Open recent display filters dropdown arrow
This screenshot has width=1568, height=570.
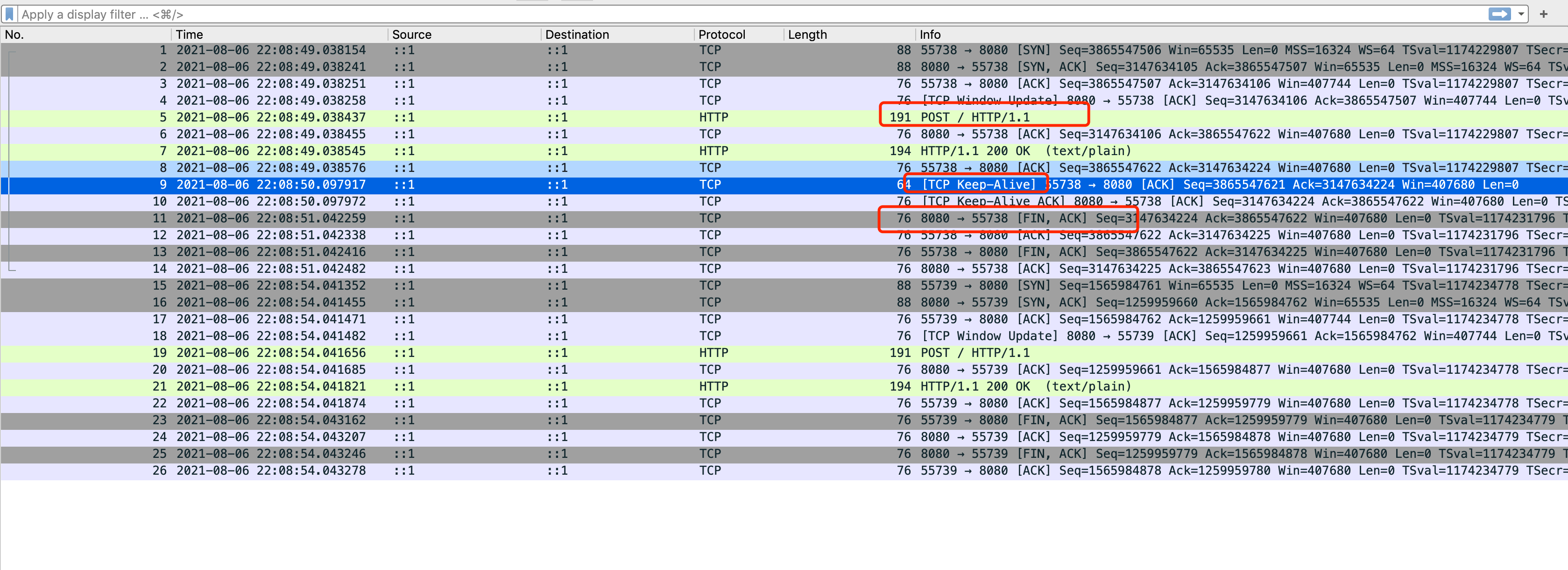(x=1520, y=14)
